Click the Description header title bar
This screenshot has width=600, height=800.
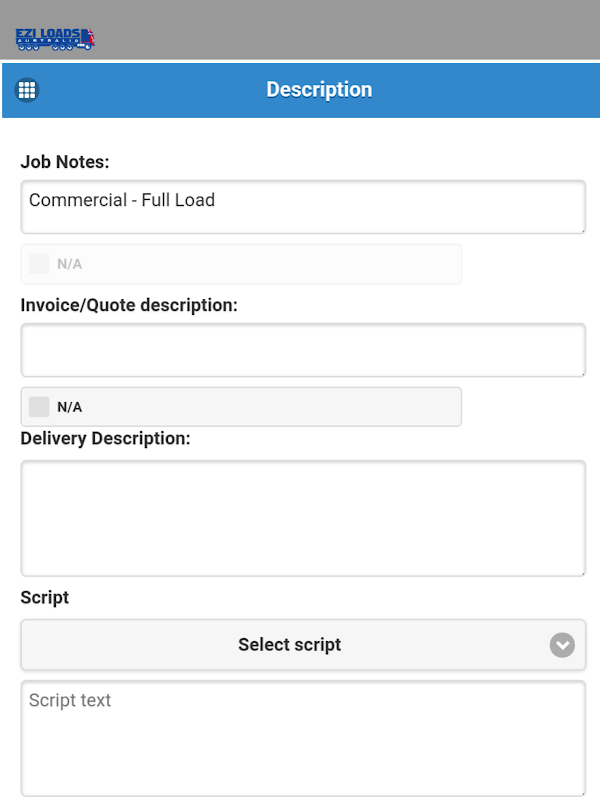[318, 90]
